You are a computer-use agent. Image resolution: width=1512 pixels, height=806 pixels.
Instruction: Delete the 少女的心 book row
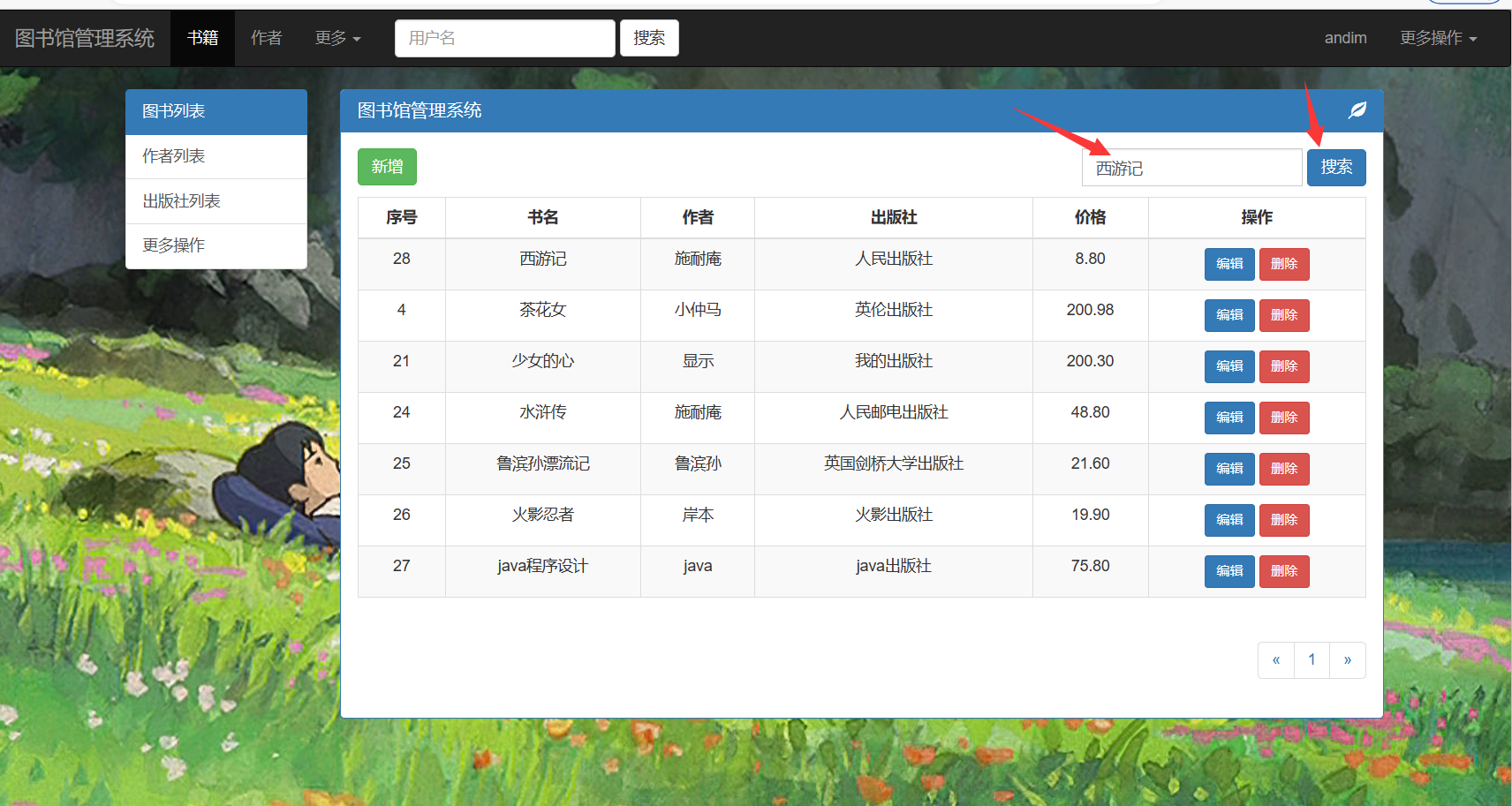1284,366
